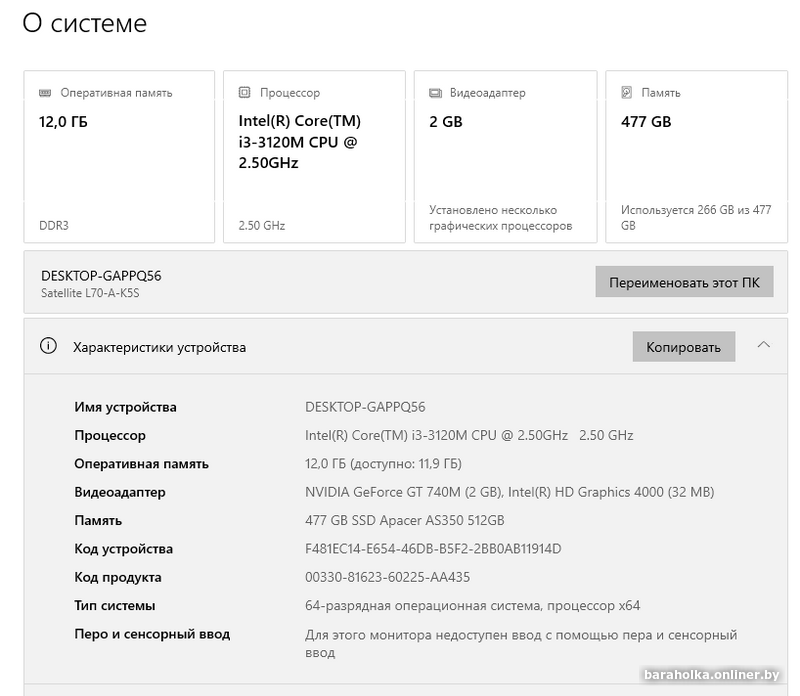
Task: Click the NVIDIA GeForce GT 740M value
Action: 403,492
